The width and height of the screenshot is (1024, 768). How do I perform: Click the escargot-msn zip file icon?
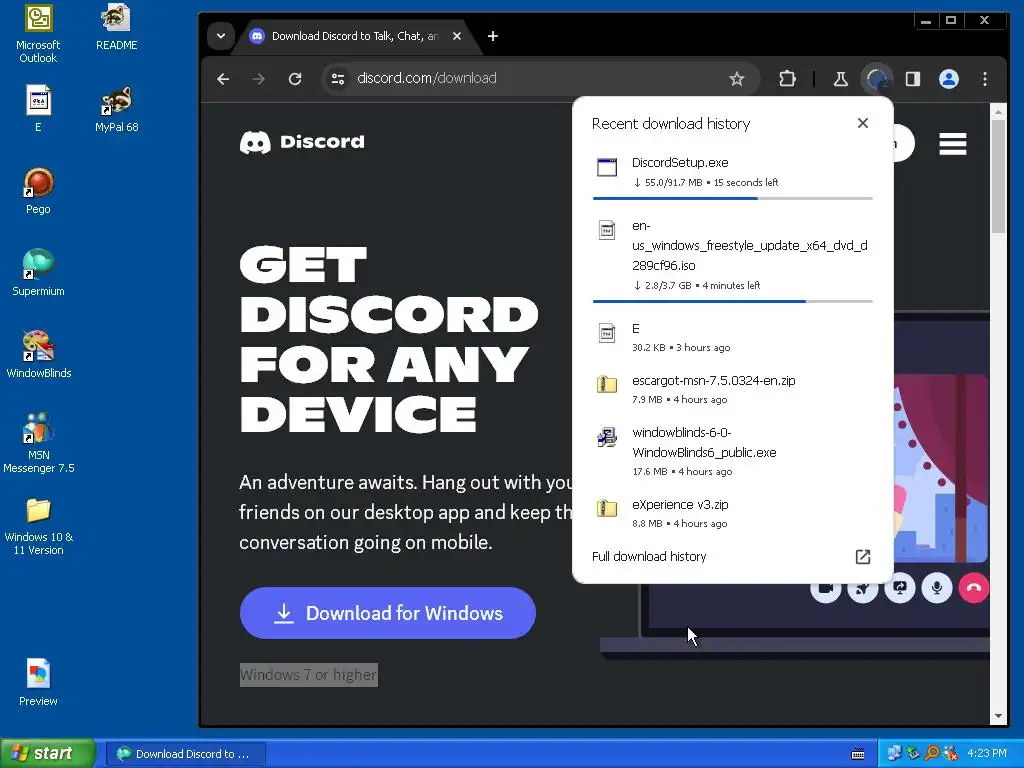pos(607,384)
